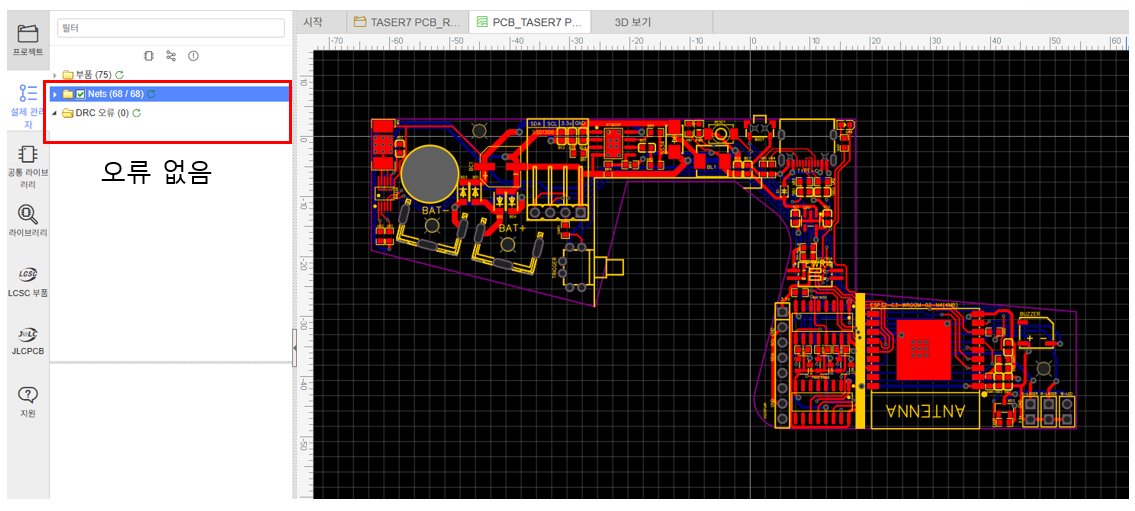1135x511 pixels.
Task: Click the nets filter icon
Action: (171, 56)
